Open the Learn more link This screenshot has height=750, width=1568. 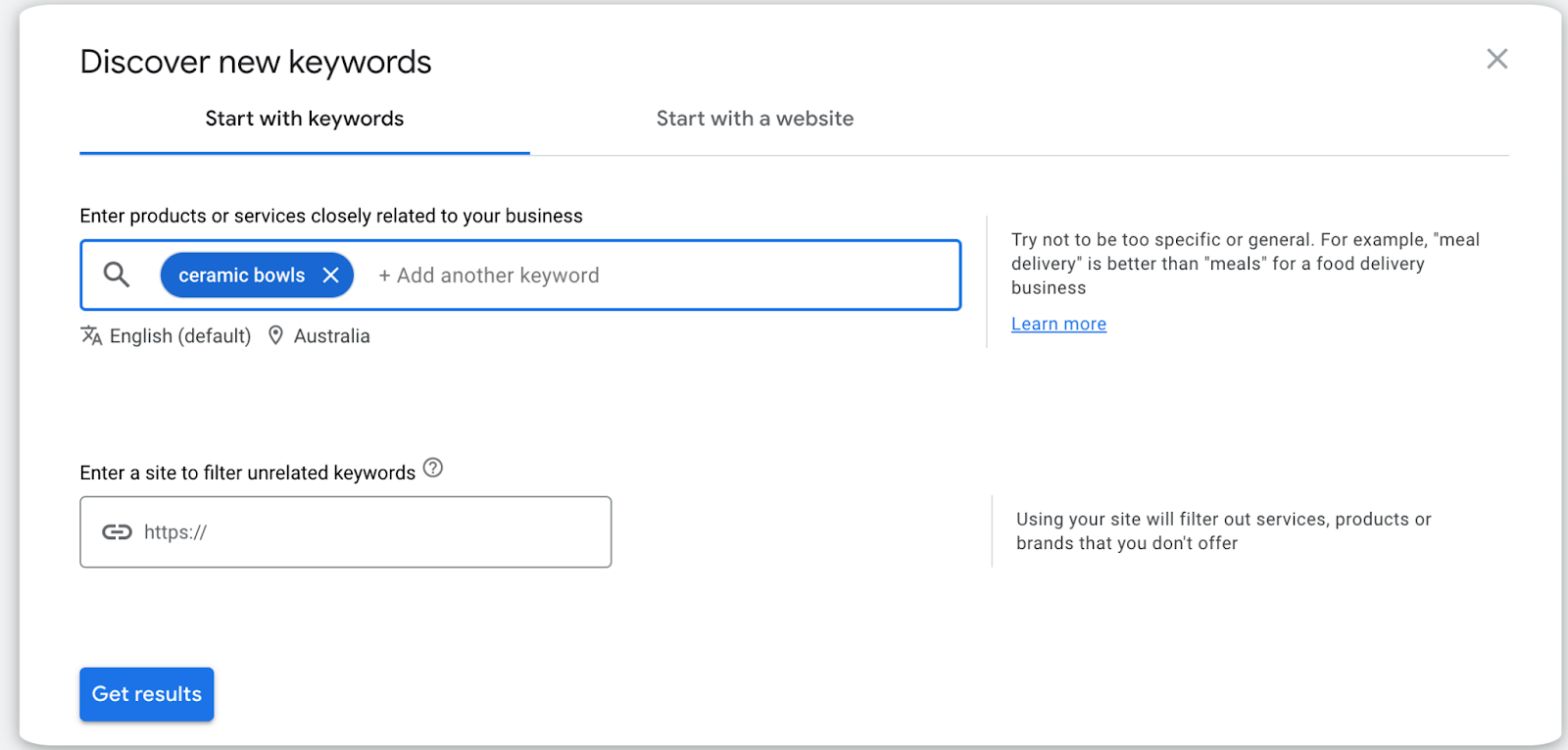pyautogui.click(x=1058, y=325)
